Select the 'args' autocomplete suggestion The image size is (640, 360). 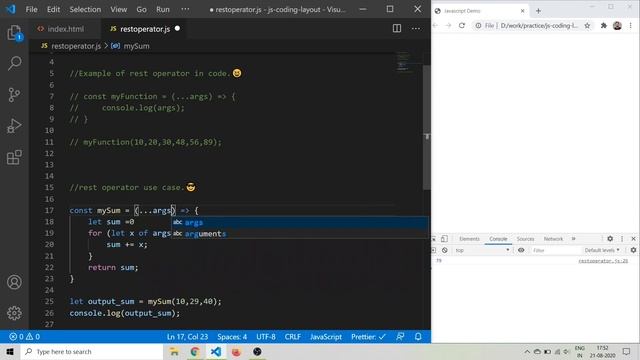(x=300, y=222)
